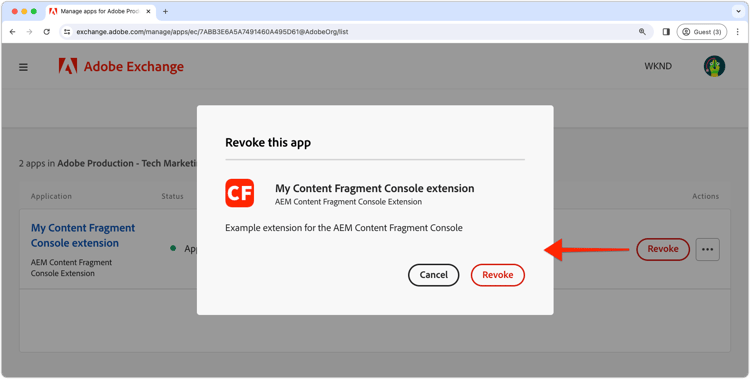Click the zoom magnifier icon in address bar
This screenshot has width=750, height=379.
(x=642, y=32)
